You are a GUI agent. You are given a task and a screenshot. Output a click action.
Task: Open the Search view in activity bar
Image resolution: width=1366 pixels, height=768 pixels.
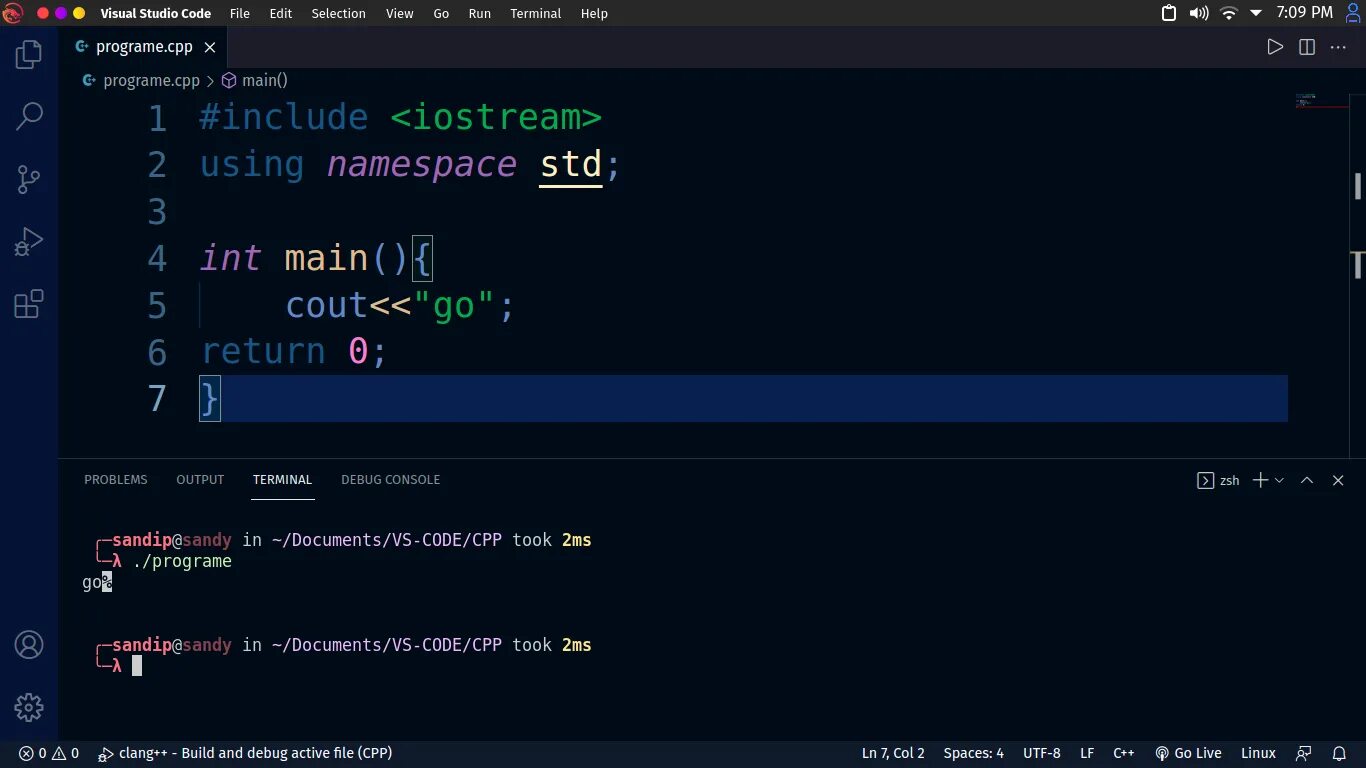(29, 116)
